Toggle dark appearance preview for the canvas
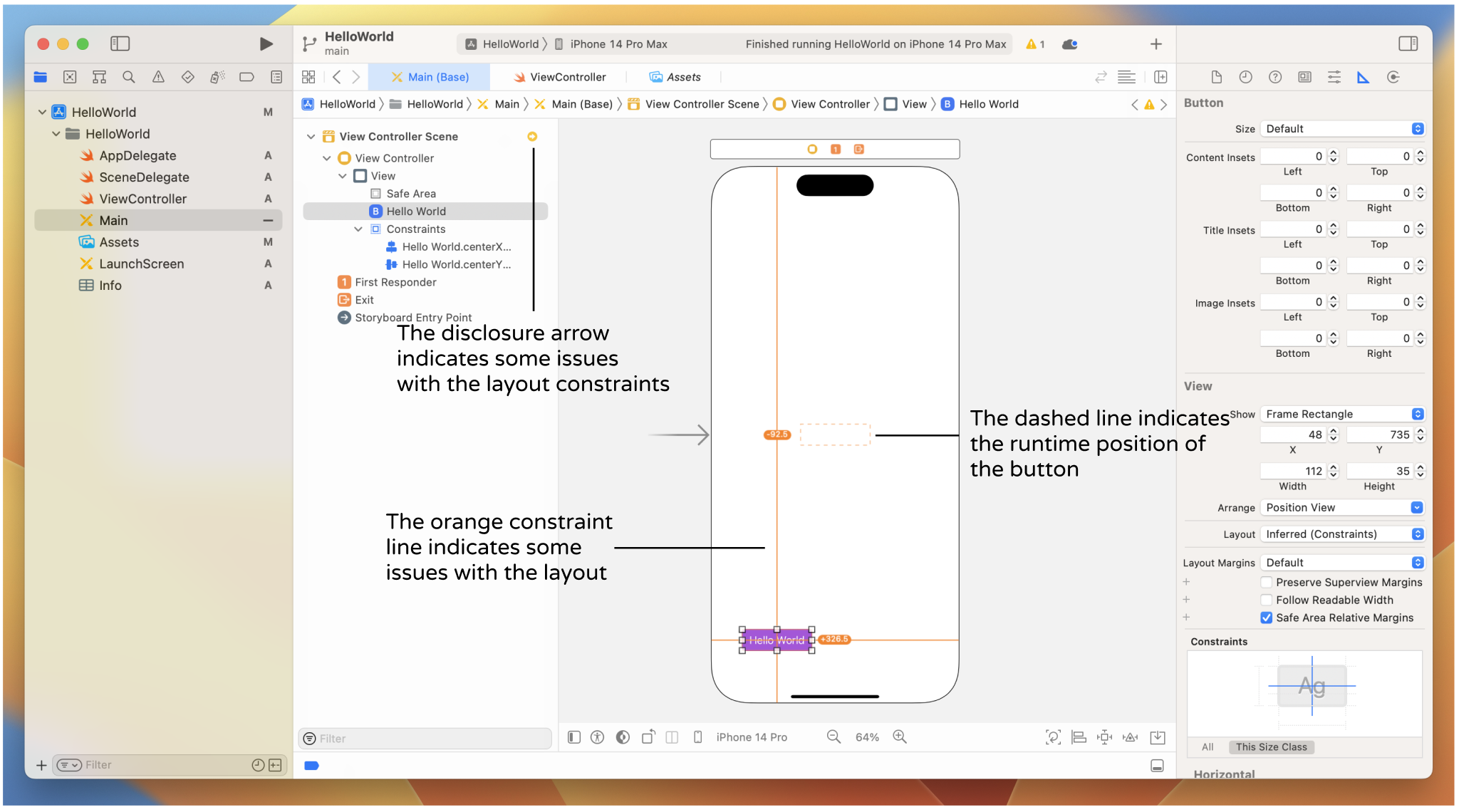 [623, 737]
